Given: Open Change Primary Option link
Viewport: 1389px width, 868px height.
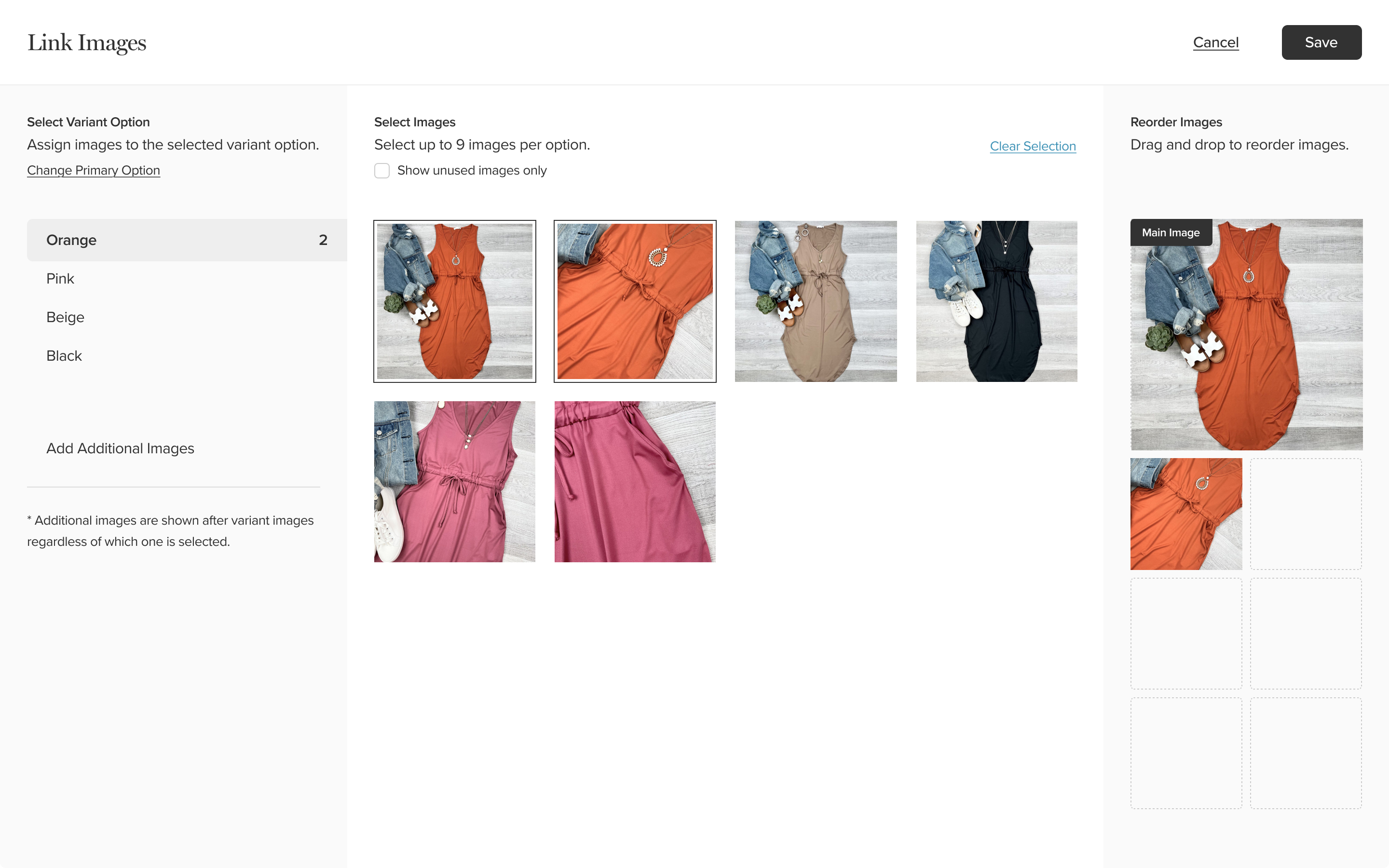Looking at the screenshot, I should pos(94,171).
